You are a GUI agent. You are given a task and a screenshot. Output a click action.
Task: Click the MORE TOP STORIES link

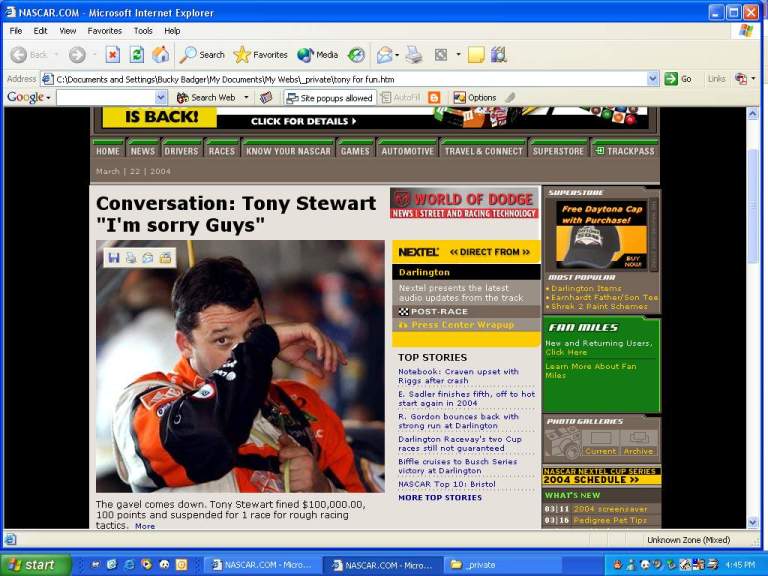440,498
